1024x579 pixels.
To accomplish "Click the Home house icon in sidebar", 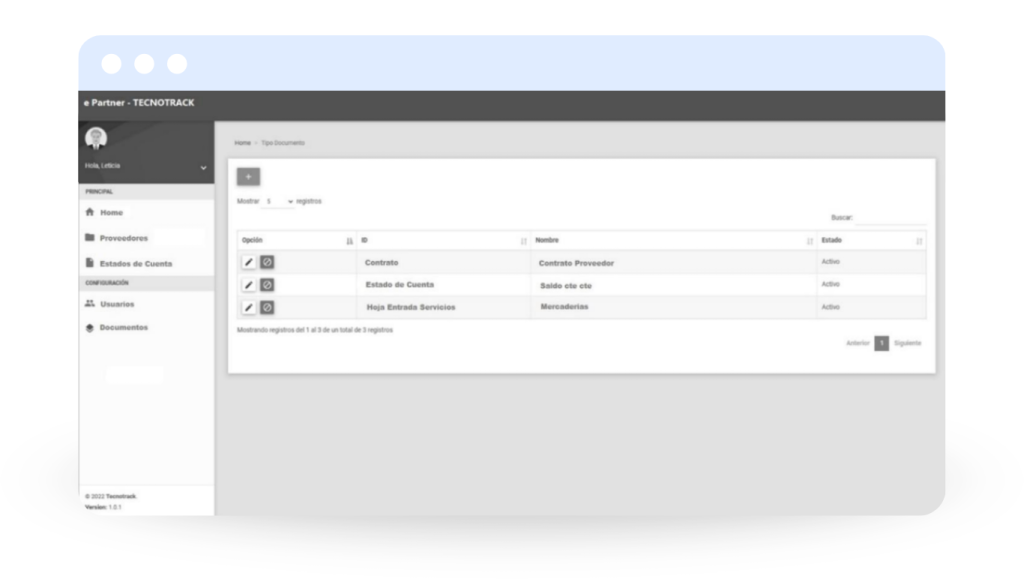I will [89, 211].
